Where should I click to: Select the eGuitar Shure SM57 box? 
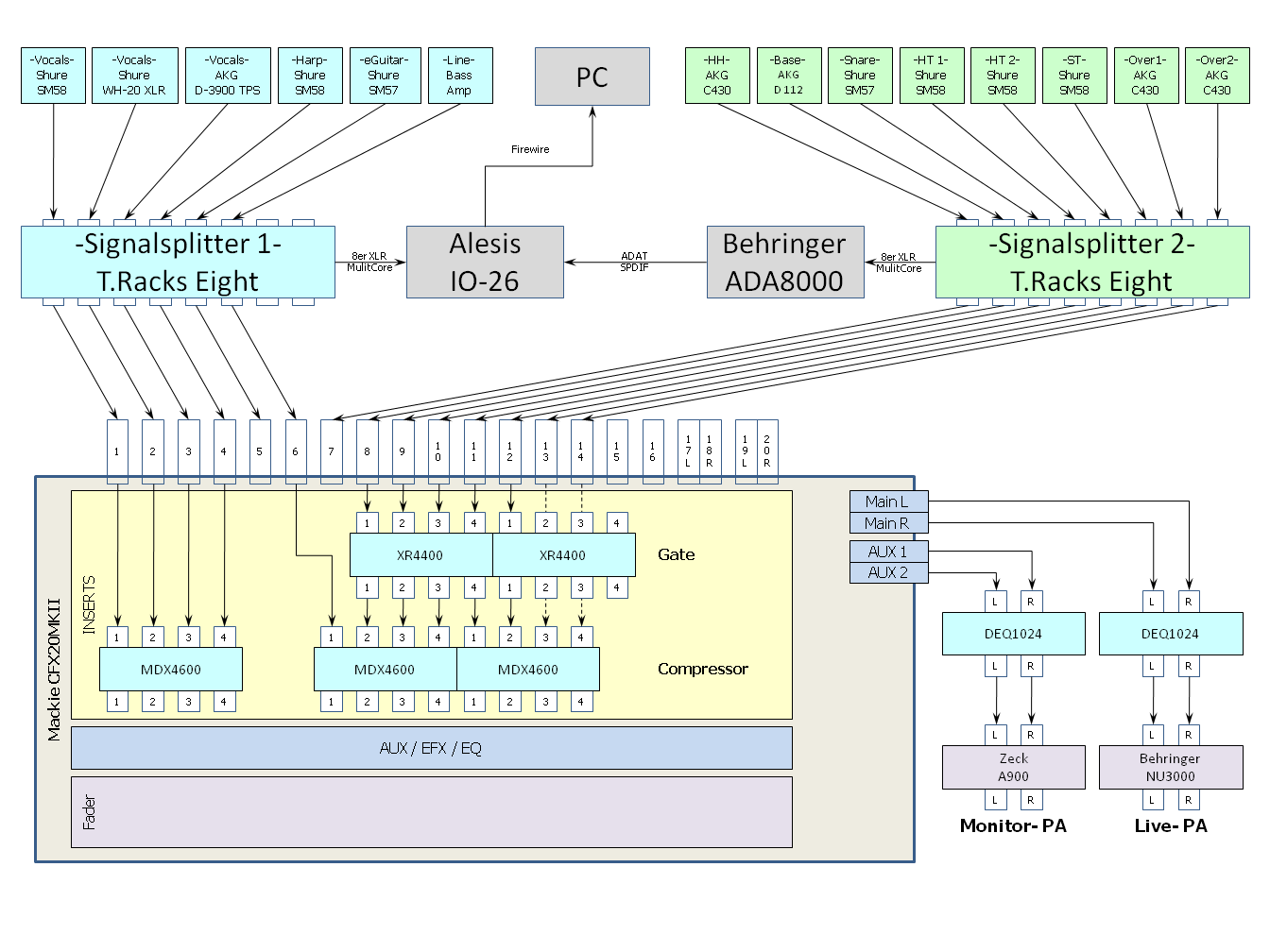(x=385, y=76)
